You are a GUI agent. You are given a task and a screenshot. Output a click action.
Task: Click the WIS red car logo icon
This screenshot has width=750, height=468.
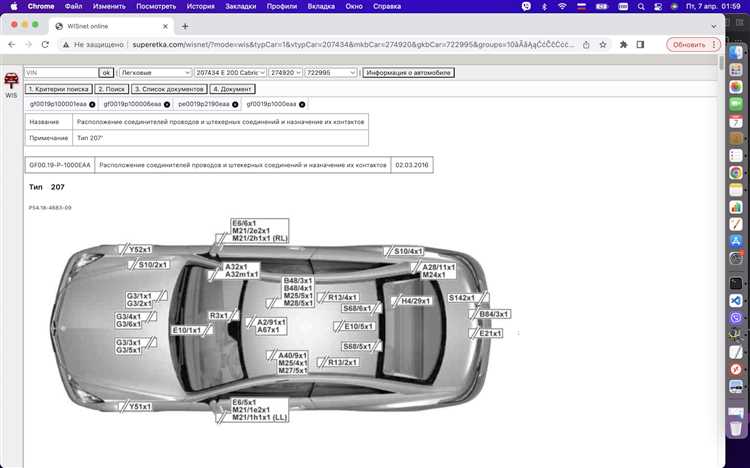11,80
